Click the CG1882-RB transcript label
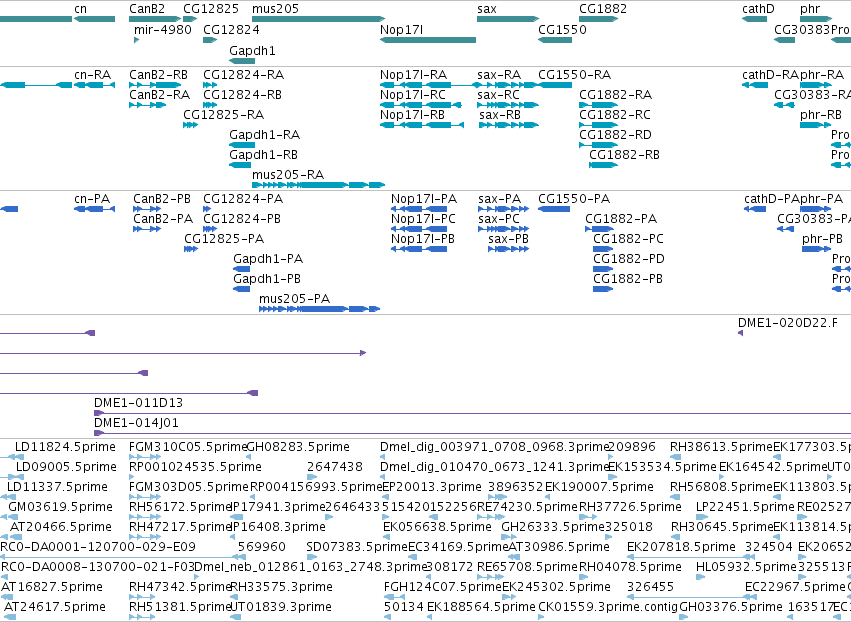851x622 pixels. (625, 155)
